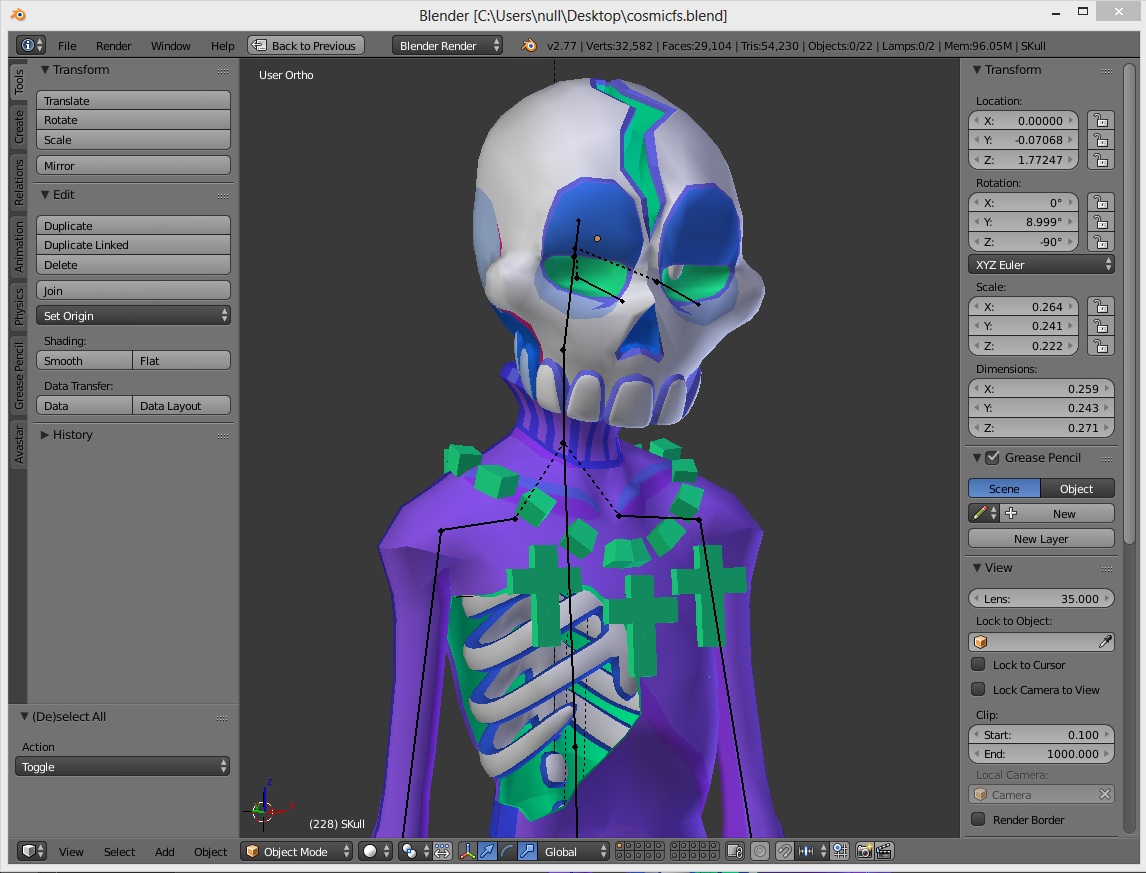Click the proportional editing icon
The height and width of the screenshot is (873, 1146).
pyautogui.click(x=760, y=851)
